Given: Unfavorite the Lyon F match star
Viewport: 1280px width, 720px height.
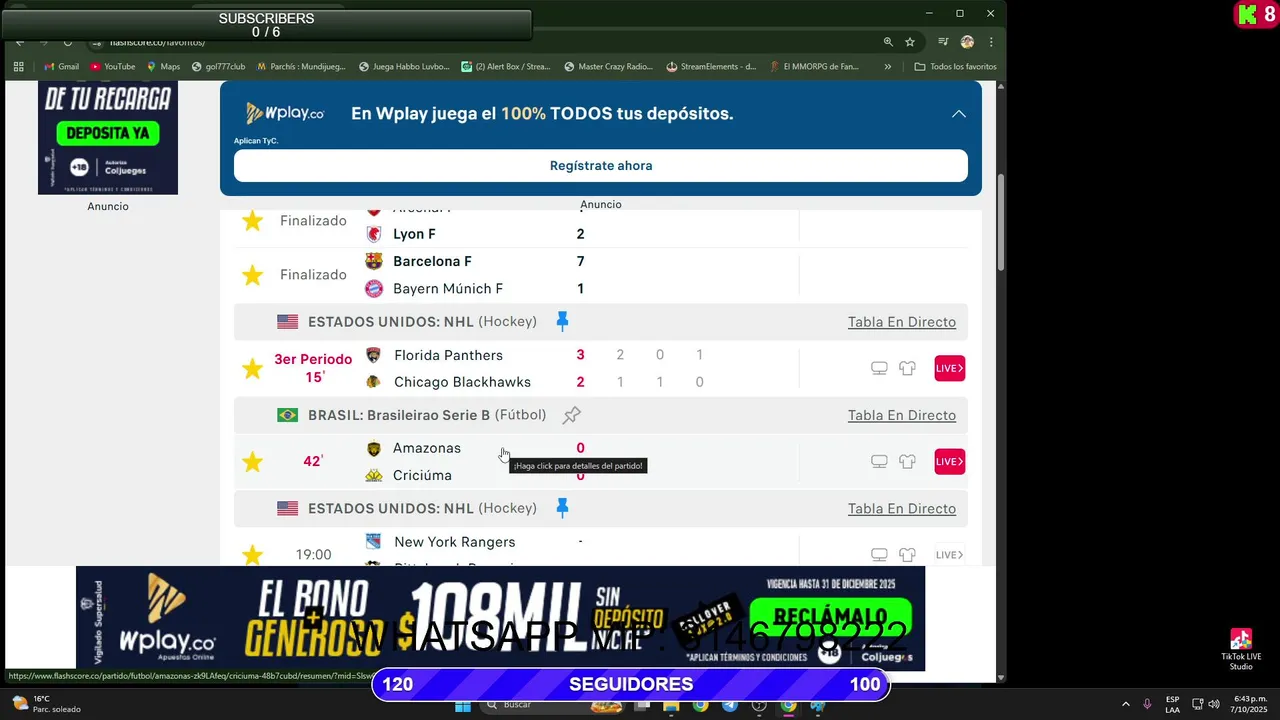Looking at the screenshot, I should coord(252,221).
